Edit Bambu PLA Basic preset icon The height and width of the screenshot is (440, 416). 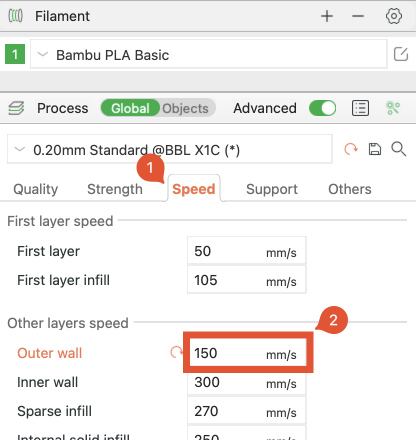click(x=401, y=54)
